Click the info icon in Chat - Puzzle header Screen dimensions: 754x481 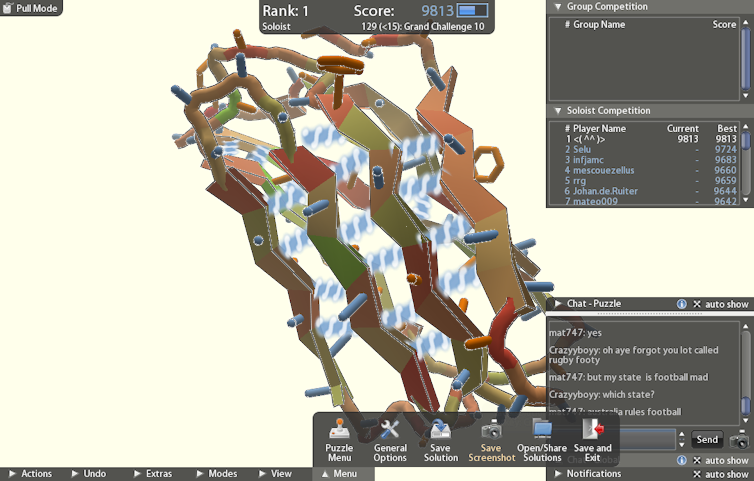[681, 304]
